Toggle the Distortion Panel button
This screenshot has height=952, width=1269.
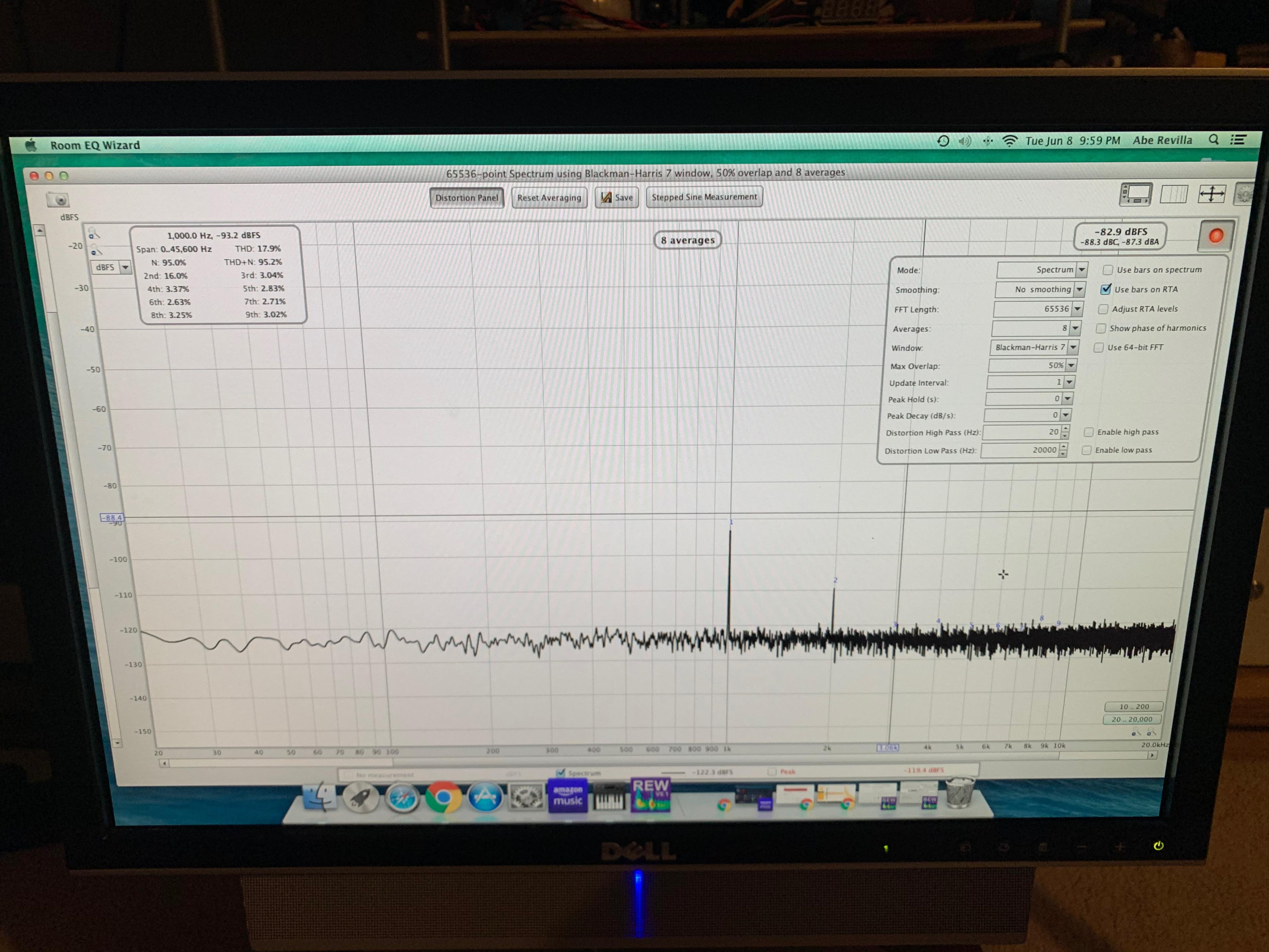[466, 198]
